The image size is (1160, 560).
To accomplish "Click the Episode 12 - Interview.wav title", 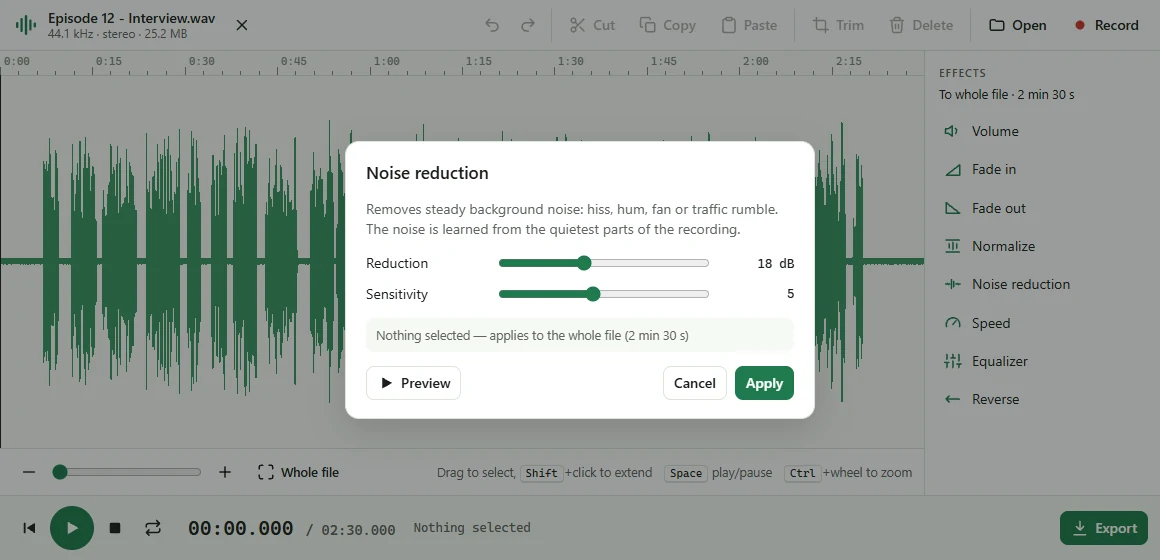I will 132,18.
